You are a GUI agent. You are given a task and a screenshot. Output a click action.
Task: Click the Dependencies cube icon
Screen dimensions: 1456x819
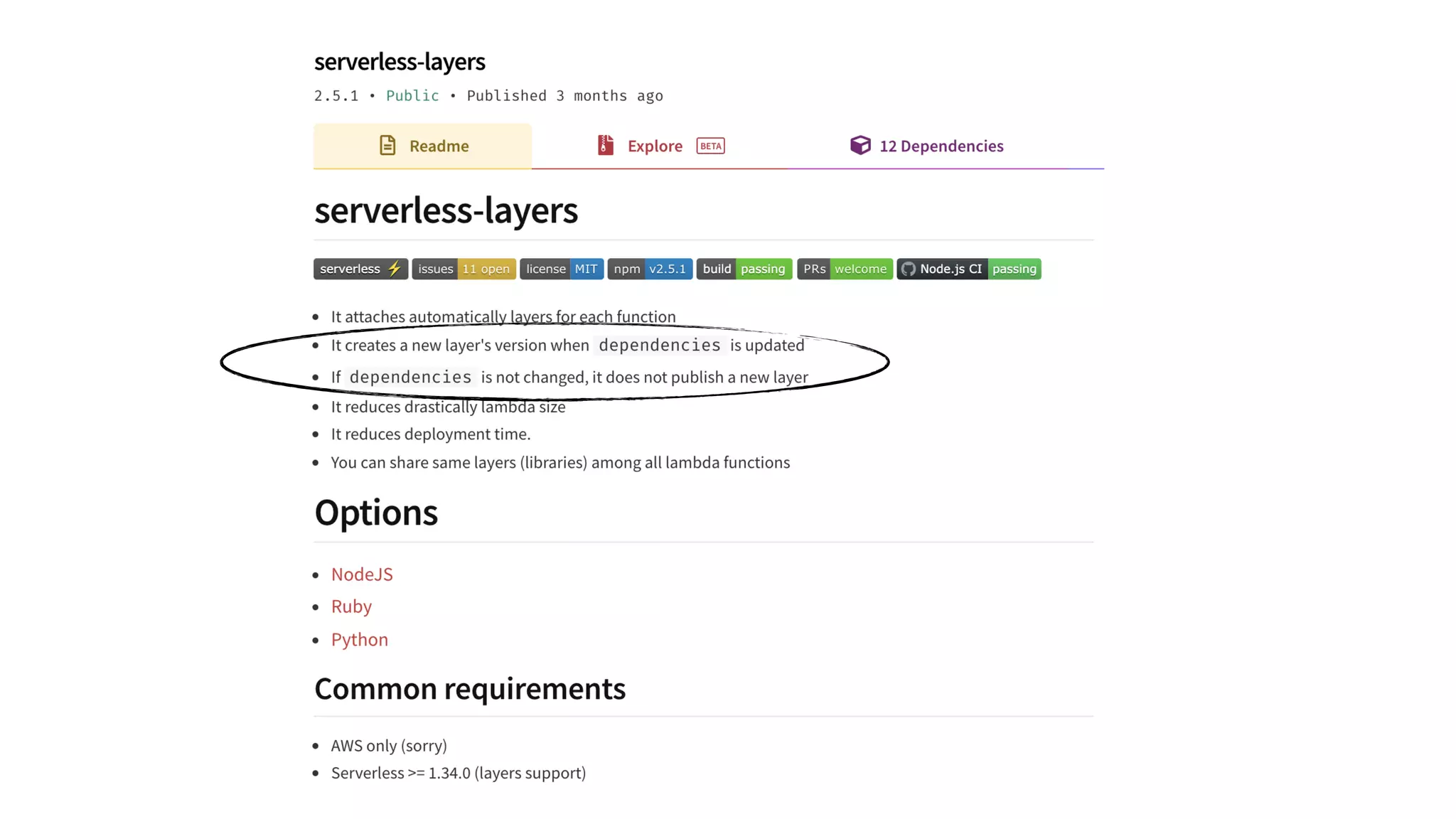pyautogui.click(x=860, y=145)
